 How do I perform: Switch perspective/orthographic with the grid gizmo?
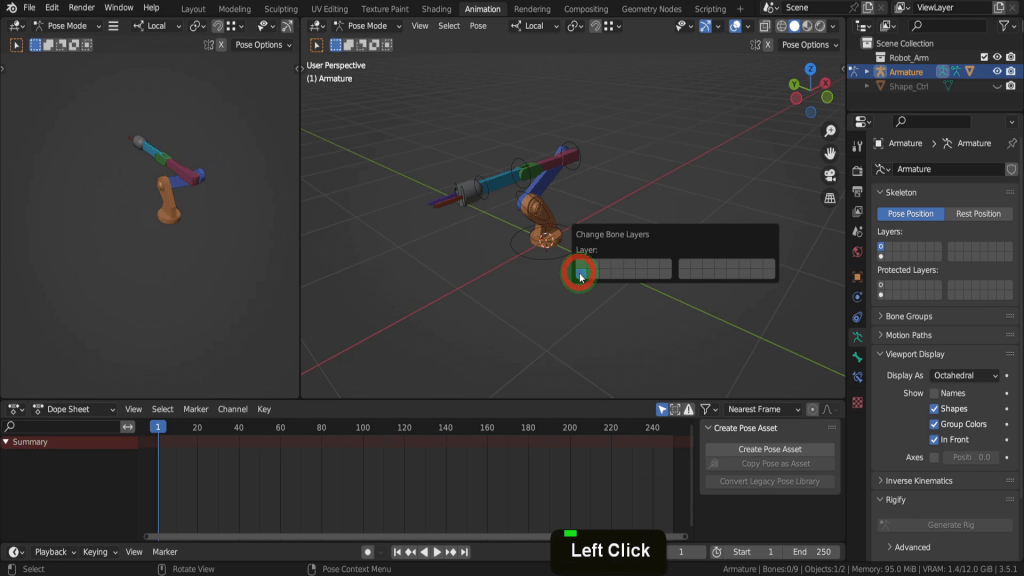pos(830,198)
